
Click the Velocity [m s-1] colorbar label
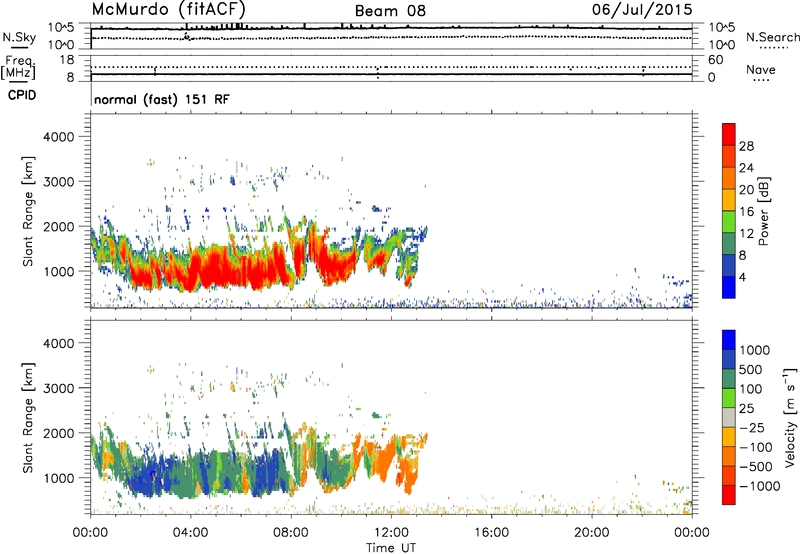(x=790, y=417)
